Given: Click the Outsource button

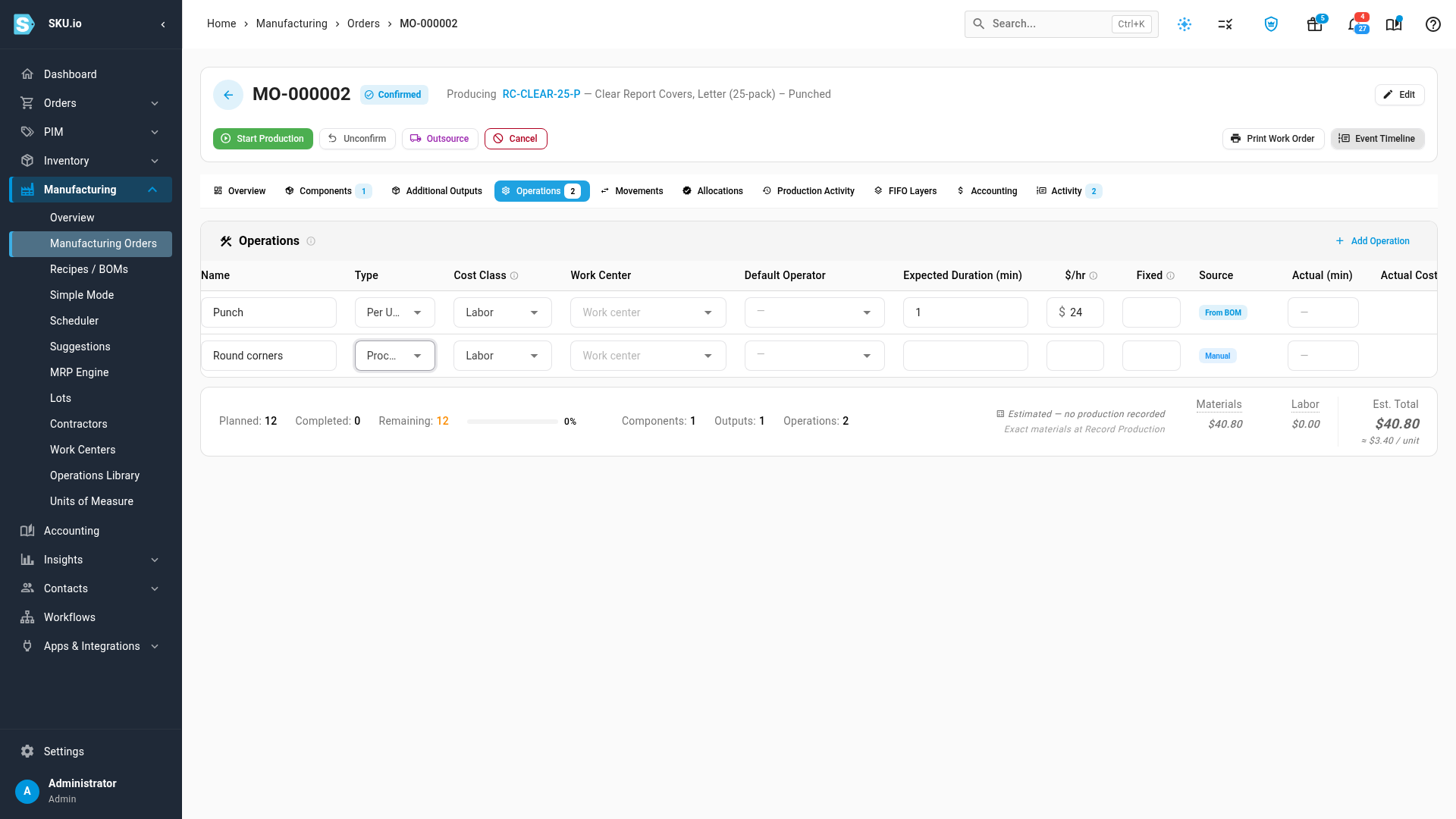Looking at the screenshot, I should (440, 139).
